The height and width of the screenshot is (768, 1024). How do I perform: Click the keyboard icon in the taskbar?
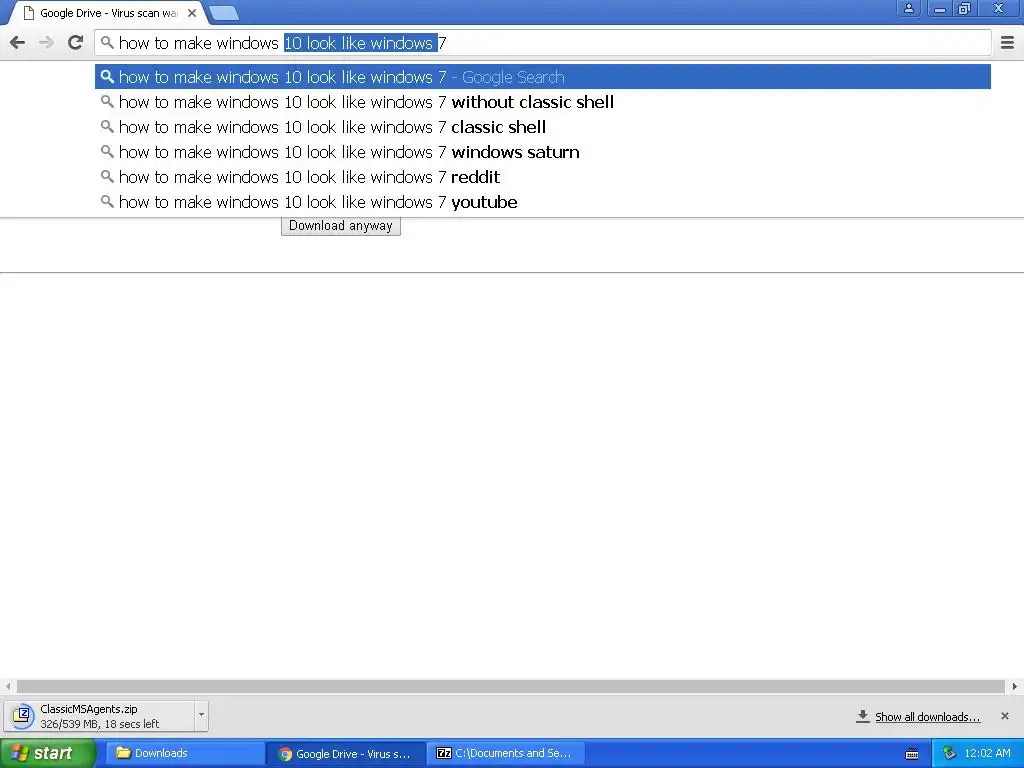pyautogui.click(x=912, y=754)
